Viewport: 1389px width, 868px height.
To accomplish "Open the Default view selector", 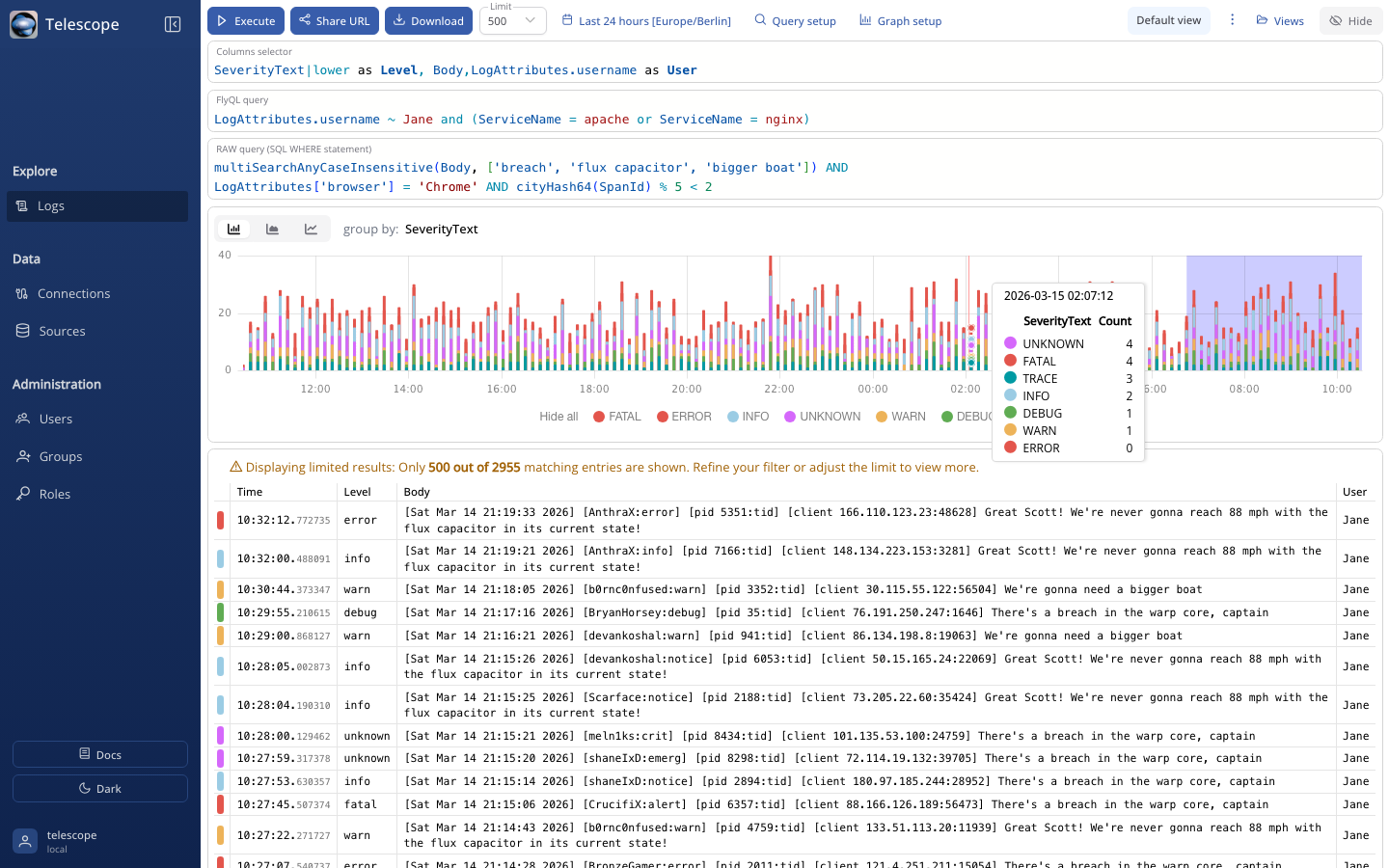I will [x=1168, y=20].
